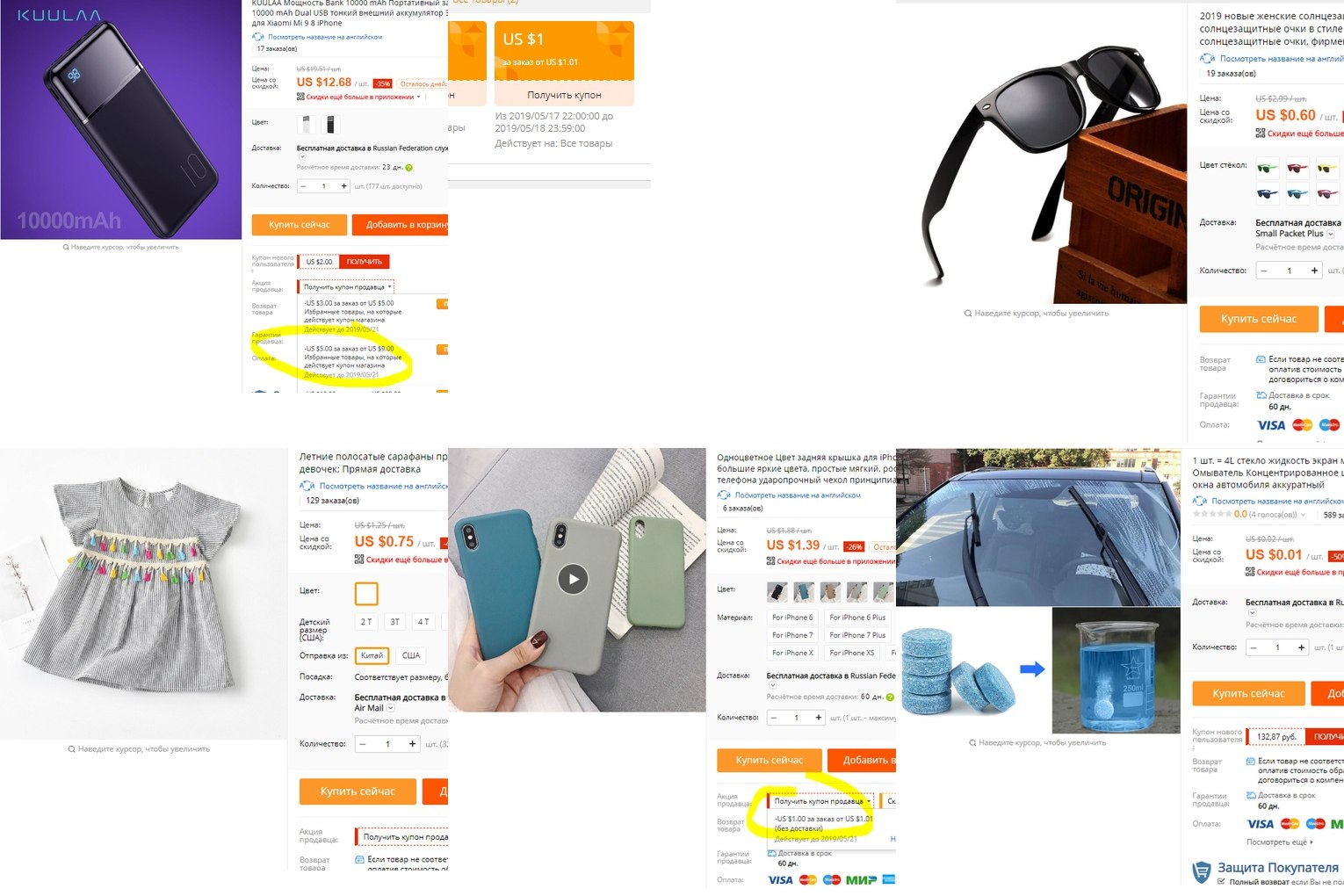This screenshot has width=1344, height=896.
Task: Click buyer protection shield icon
Action: 1201,871
